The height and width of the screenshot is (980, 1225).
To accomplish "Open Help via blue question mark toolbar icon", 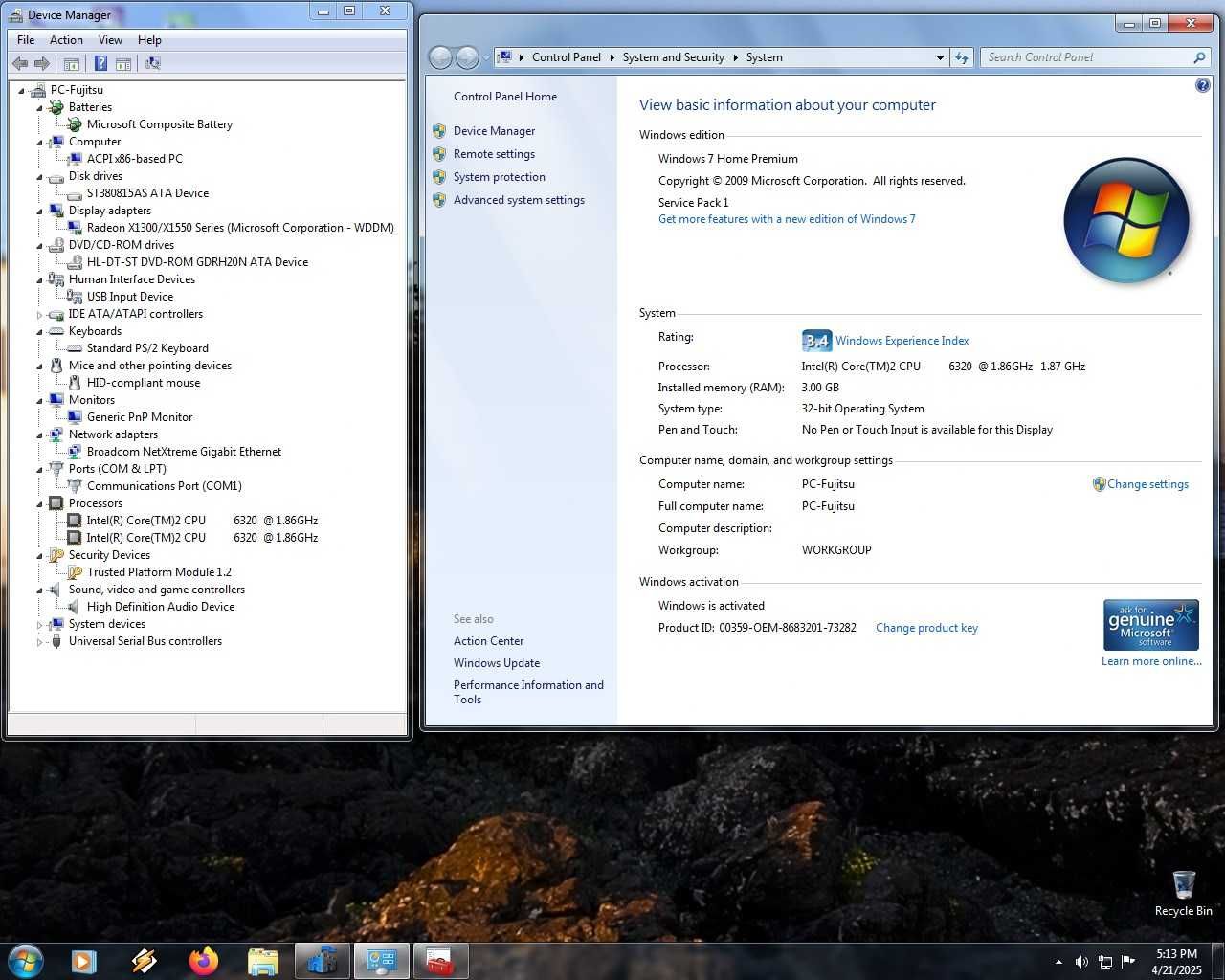I will click(x=100, y=63).
